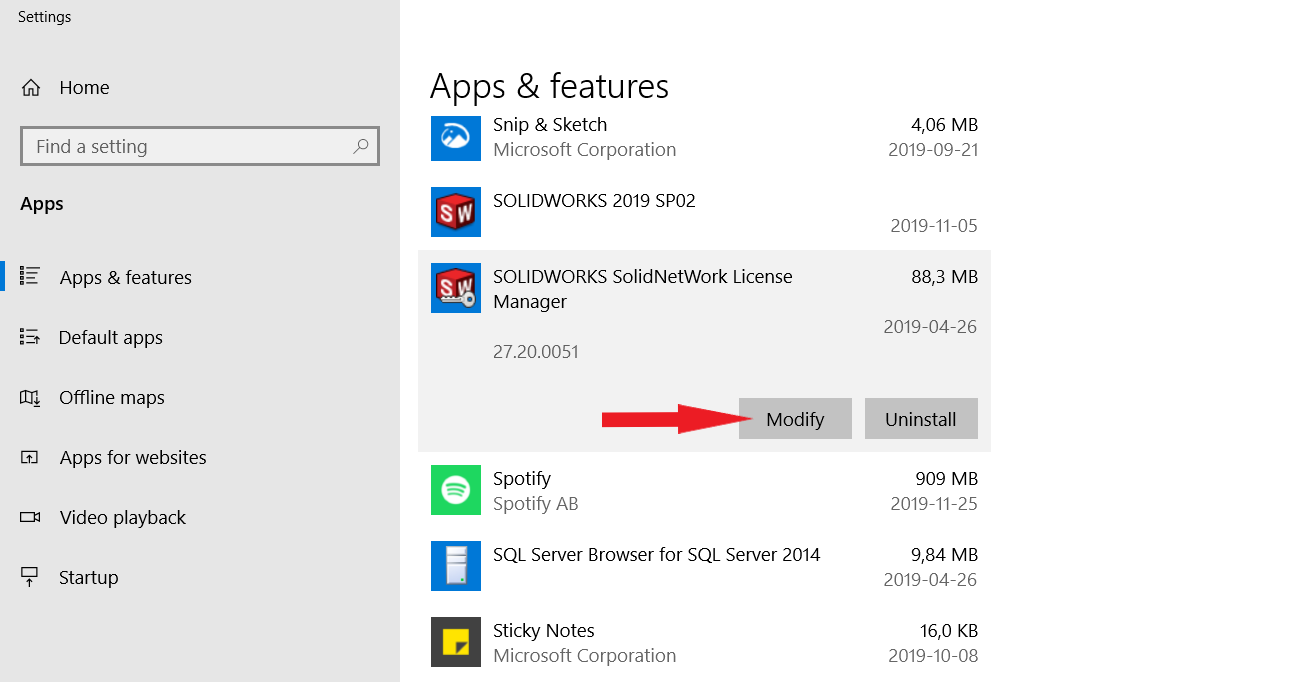Focus the 'Find a setting' search field
The height and width of the screenshot is (682, 1295).
pos(200,146)
